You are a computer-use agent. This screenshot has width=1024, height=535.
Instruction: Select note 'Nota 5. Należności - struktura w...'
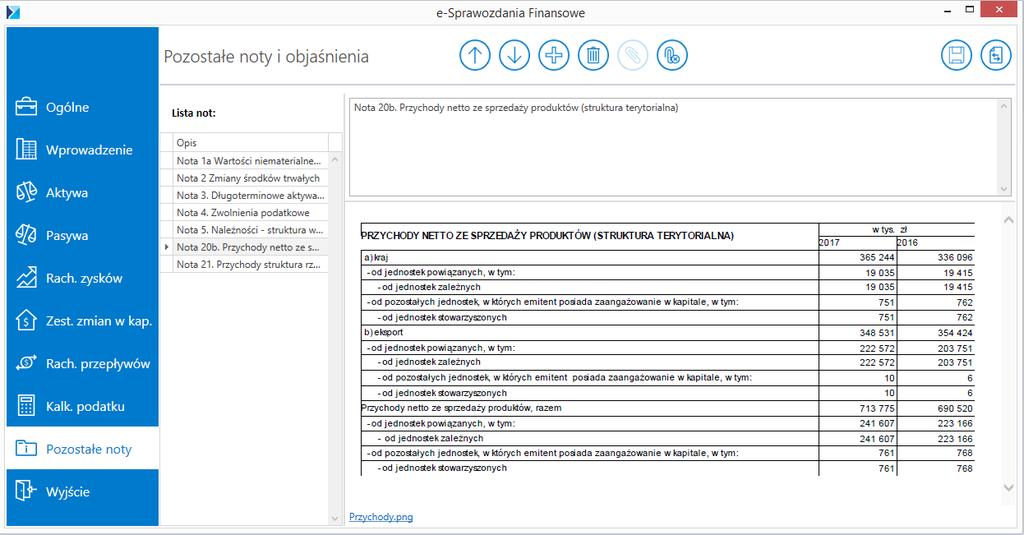[x=249, y=230]
